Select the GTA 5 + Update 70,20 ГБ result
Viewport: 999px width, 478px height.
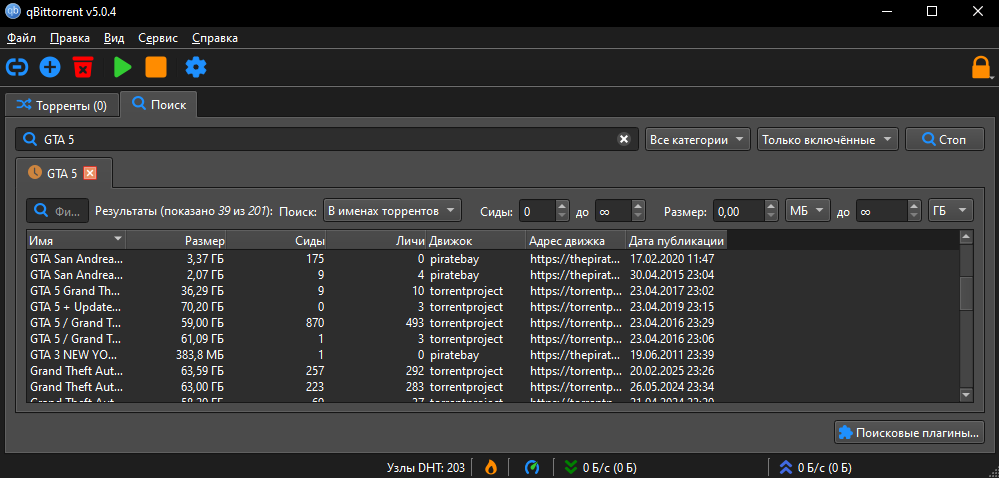tap(377, 307)
